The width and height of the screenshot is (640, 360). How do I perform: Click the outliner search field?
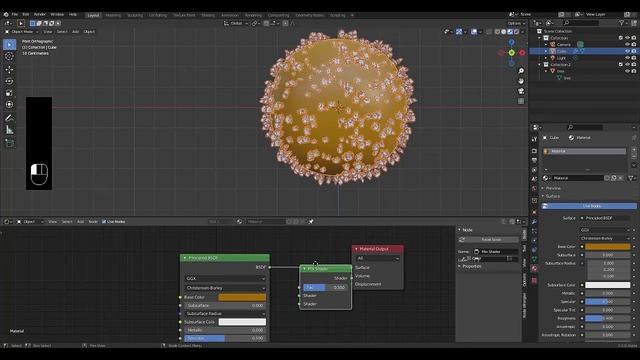point(580,23)
